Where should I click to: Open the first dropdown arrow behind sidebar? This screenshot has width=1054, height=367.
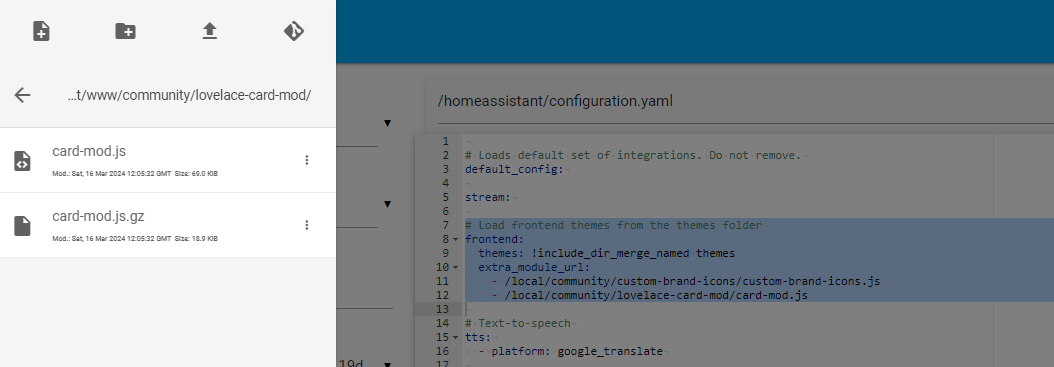point(387,123)
